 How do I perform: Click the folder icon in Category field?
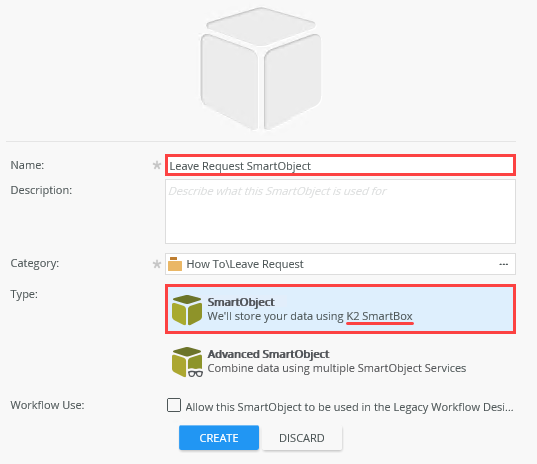(175, 264)
